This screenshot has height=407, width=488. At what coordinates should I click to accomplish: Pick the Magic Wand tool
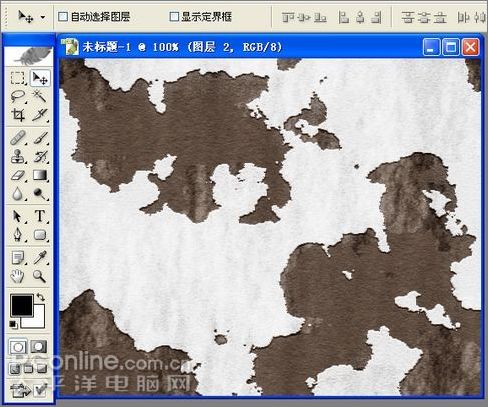click(x=40, y=97)
